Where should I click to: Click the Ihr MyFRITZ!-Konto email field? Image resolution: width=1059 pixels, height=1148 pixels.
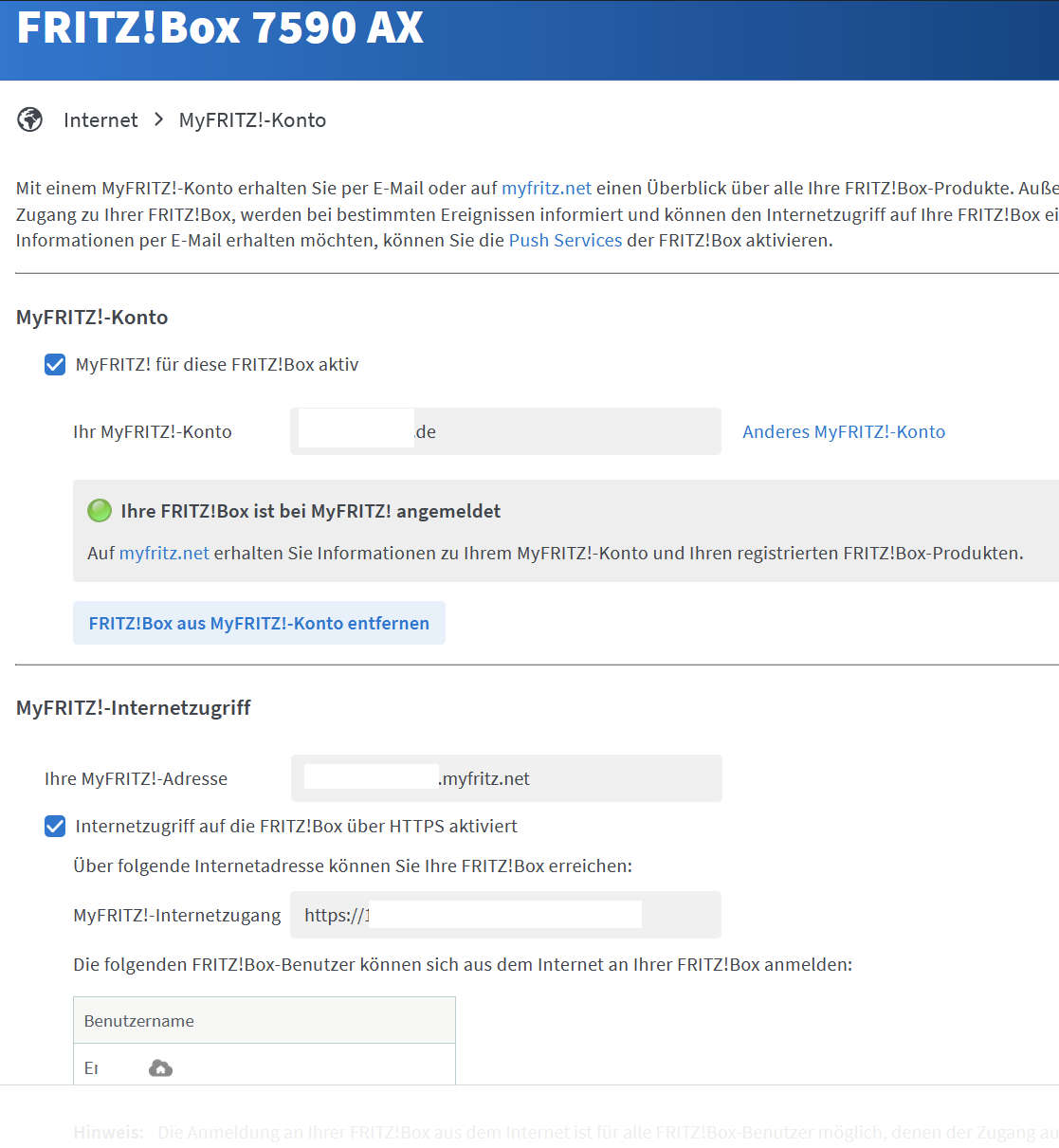(505, 431)
